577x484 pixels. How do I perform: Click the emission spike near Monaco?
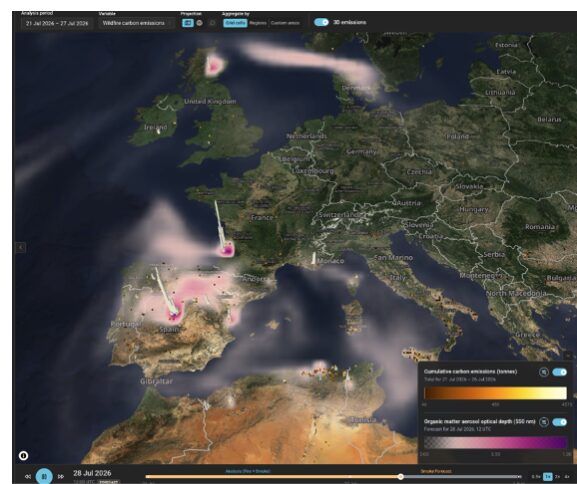click(x=314, y=258)
